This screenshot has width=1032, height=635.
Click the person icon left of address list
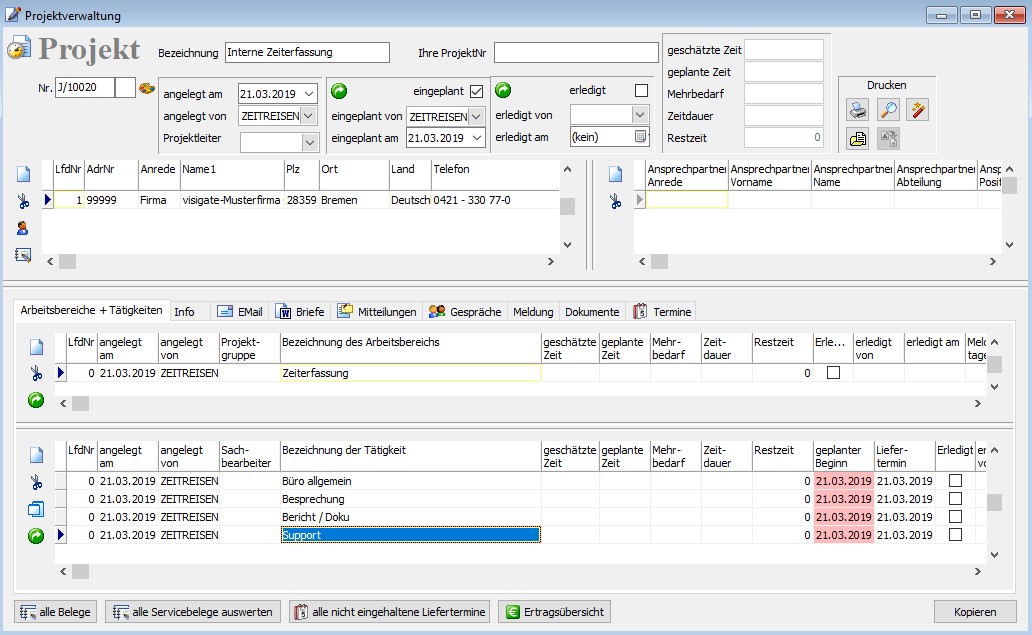[x=23, y=228]
